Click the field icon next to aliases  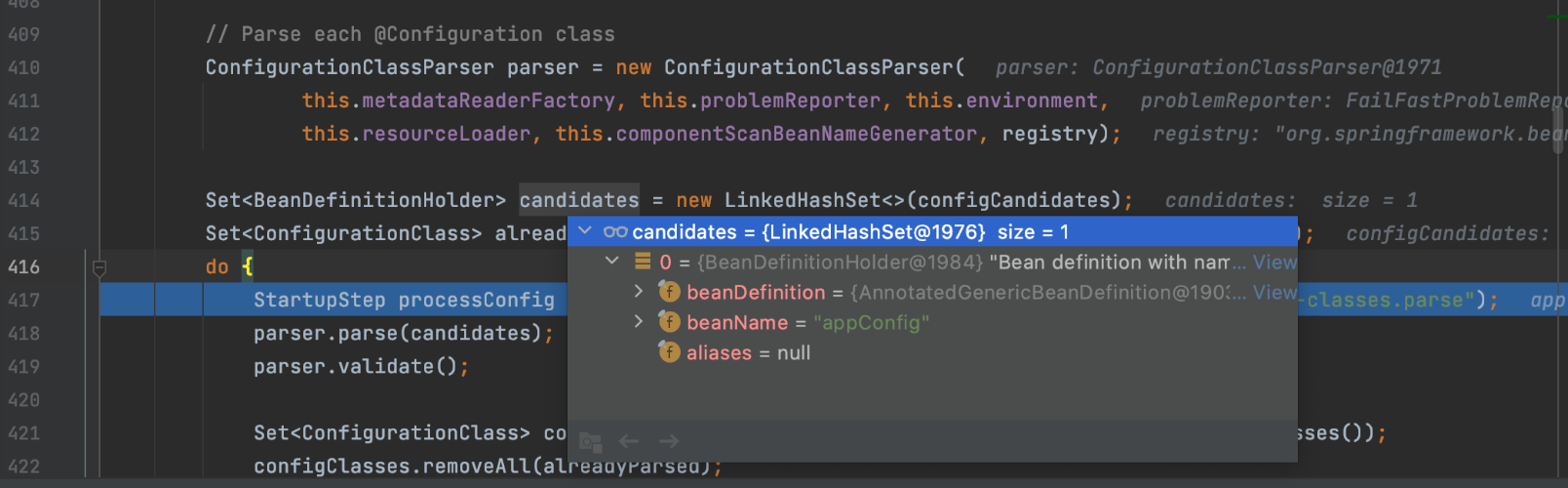(x=670, y=352)
